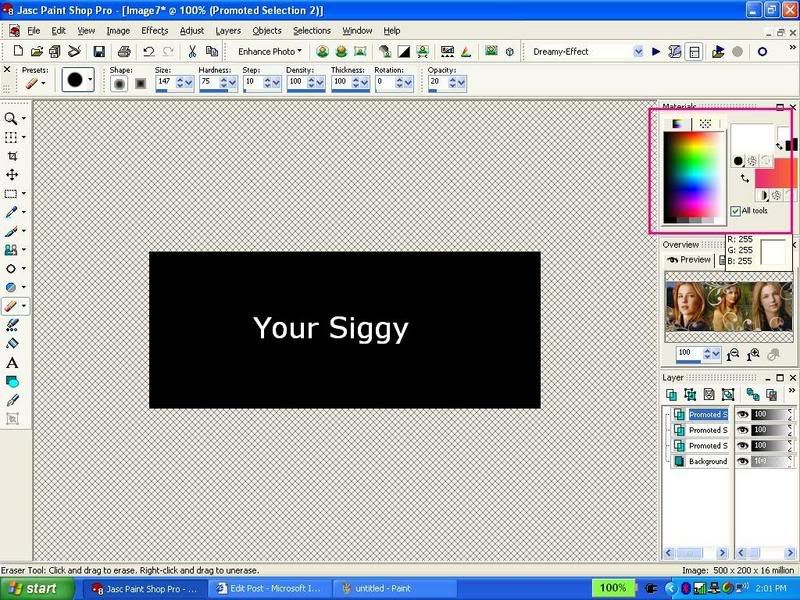Open the Enhance Photo dropdown
Image resolution: width=800 pixels, height=600 pixels.
coord(269,52)
